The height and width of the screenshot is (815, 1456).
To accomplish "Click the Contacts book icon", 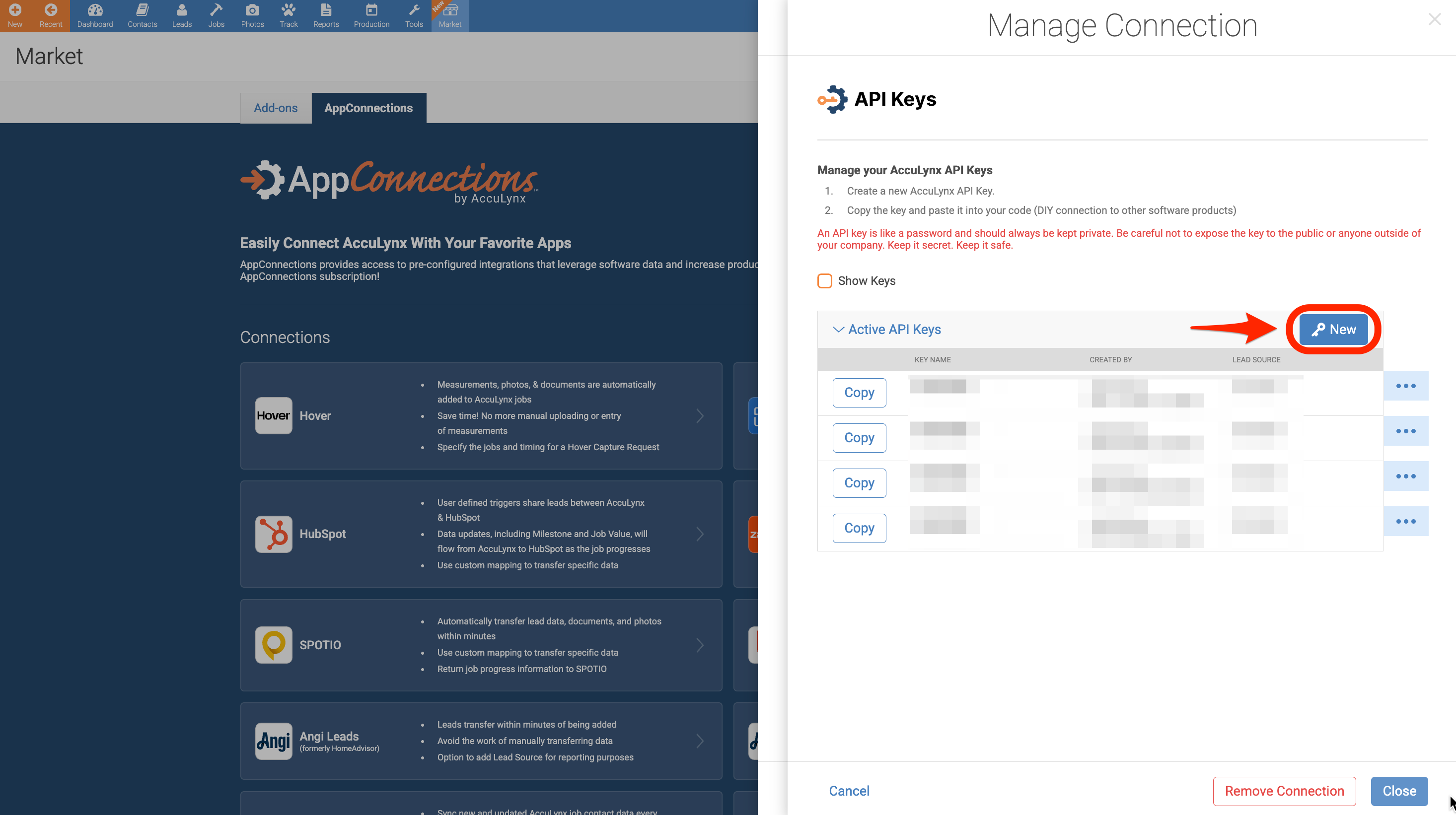I will tap(142, 10).
